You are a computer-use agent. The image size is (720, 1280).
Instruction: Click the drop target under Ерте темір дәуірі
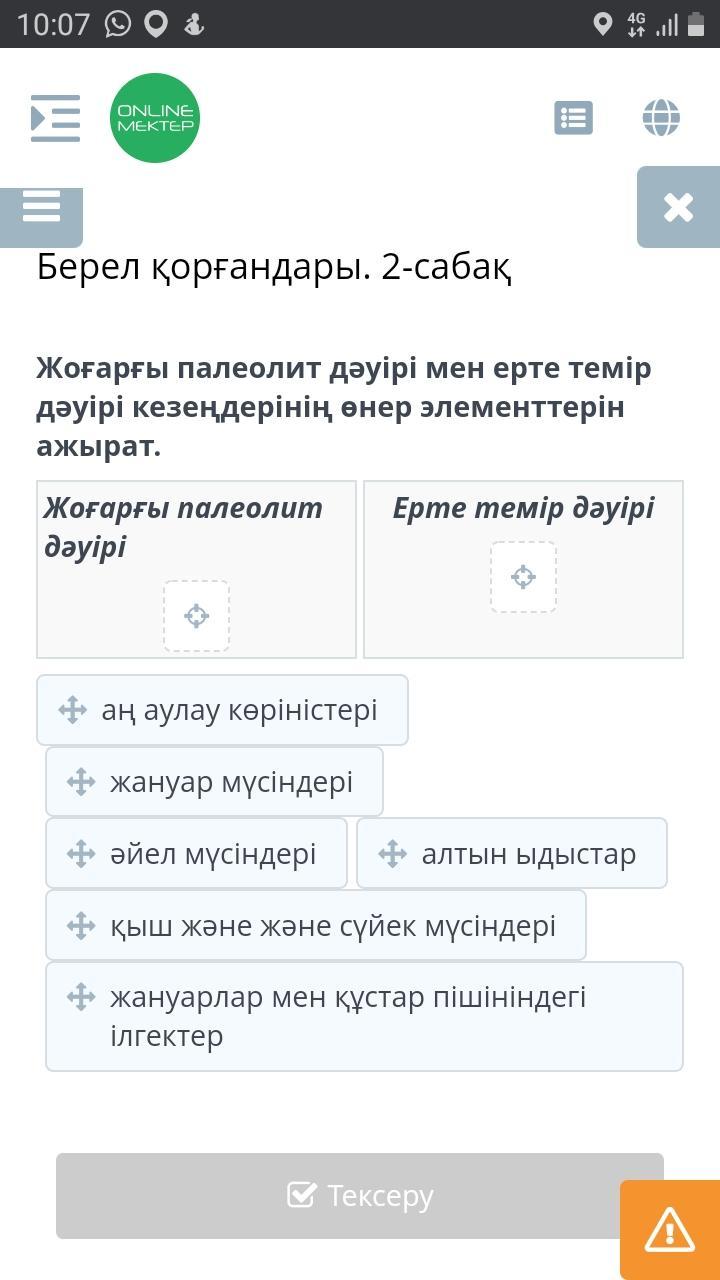tap(523, 577)
